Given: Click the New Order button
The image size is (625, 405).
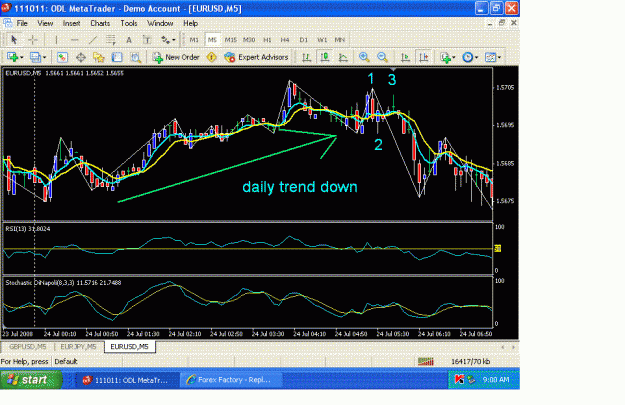Looking at the screenshot, I should point(176,57).
